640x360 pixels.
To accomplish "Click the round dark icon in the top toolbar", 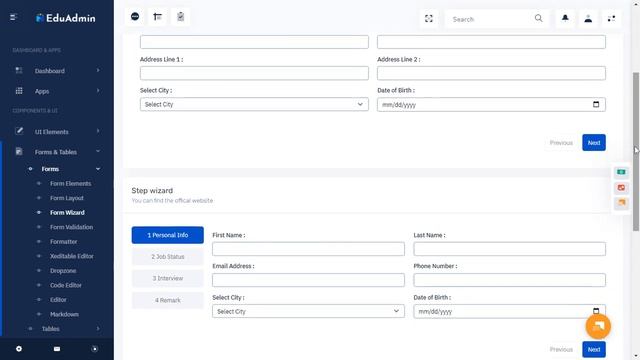I will point(135,17).
